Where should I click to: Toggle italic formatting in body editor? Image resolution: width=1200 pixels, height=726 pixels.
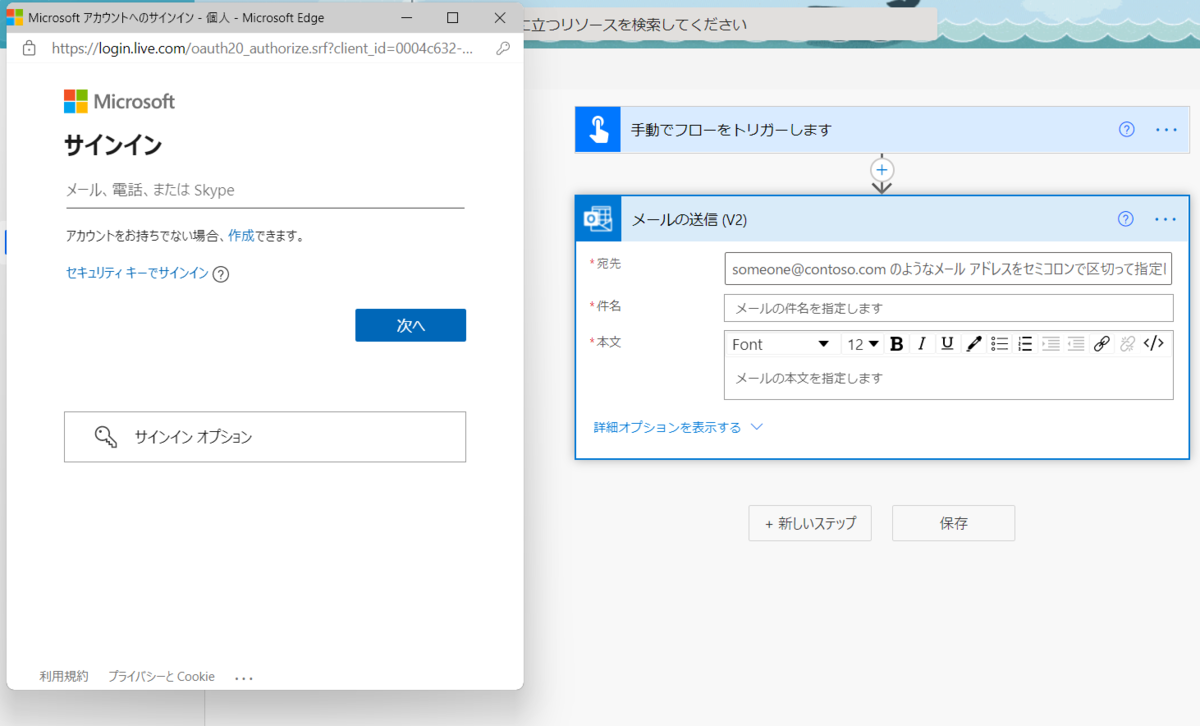point(922,344)
